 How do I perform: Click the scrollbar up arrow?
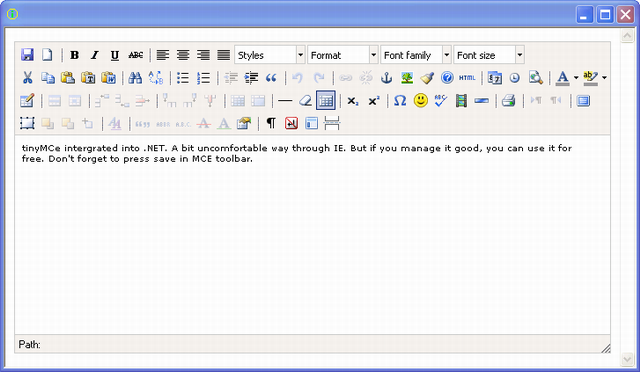point(627,36)
